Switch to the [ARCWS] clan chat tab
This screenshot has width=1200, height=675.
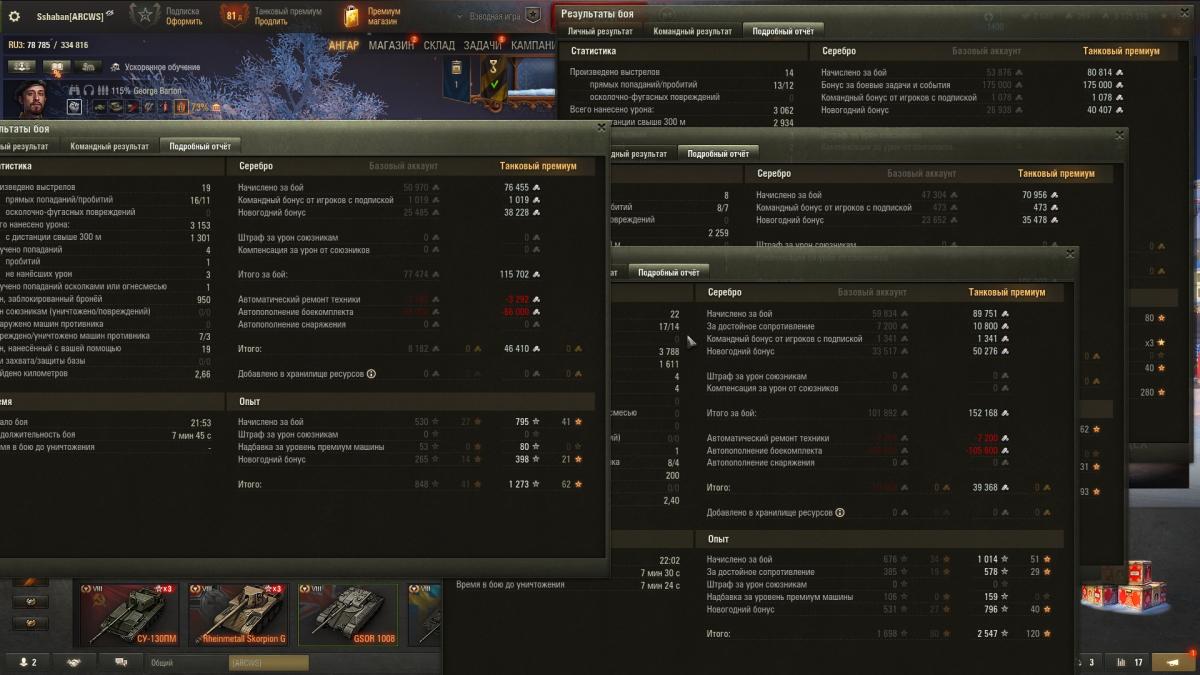tap(267, 662)
